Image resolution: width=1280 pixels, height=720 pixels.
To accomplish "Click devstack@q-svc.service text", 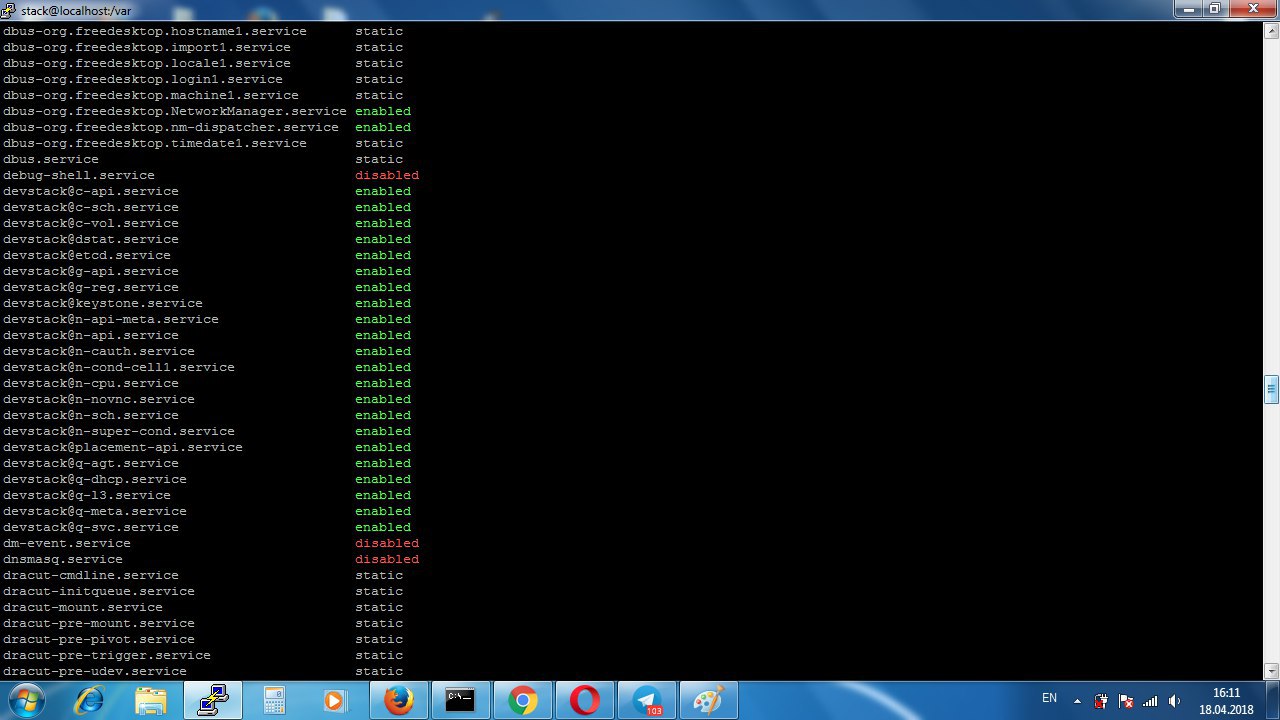I will tap(91, 527).
